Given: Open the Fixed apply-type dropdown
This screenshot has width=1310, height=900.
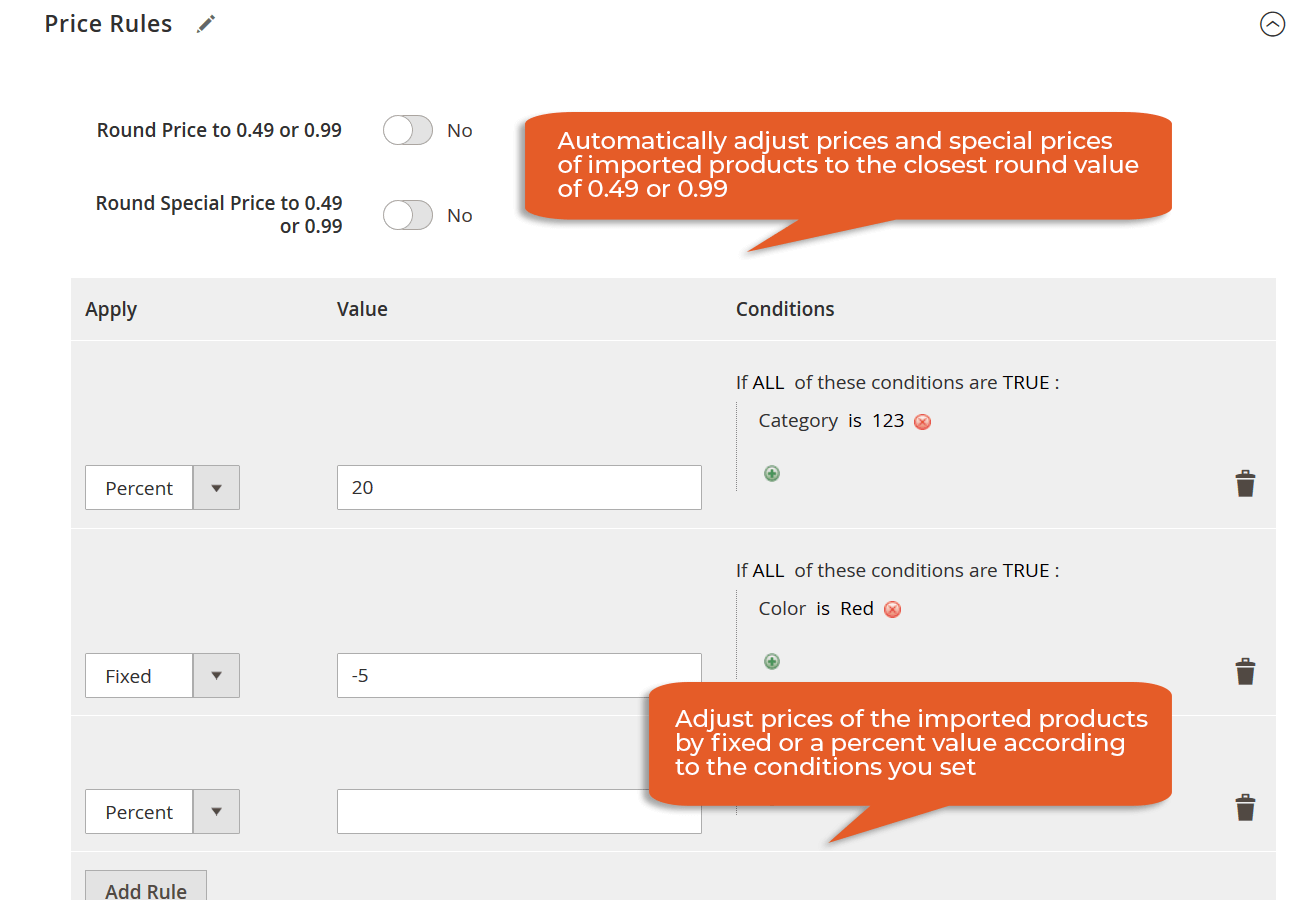Looking at the screenshot, I should coord(162,677).
